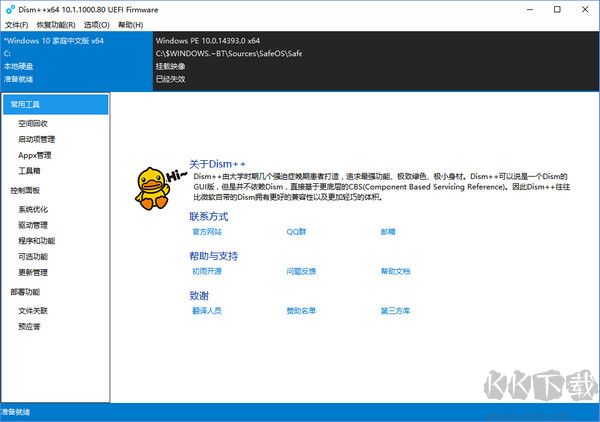Open the QQ群 contact link
Screen dimensions: 600x422
(x=296, y=231)
